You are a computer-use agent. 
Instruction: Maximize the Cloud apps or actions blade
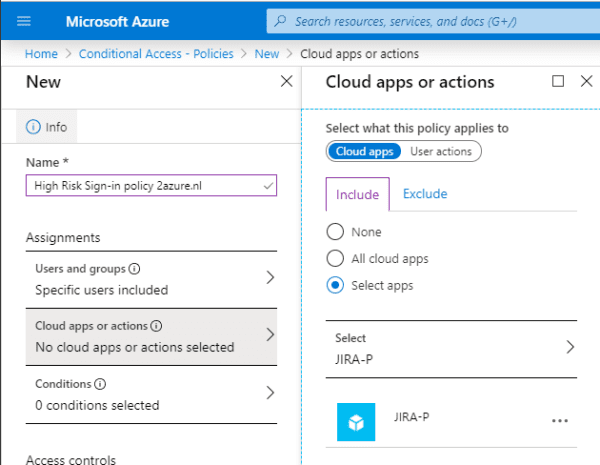tap(558, 81)
